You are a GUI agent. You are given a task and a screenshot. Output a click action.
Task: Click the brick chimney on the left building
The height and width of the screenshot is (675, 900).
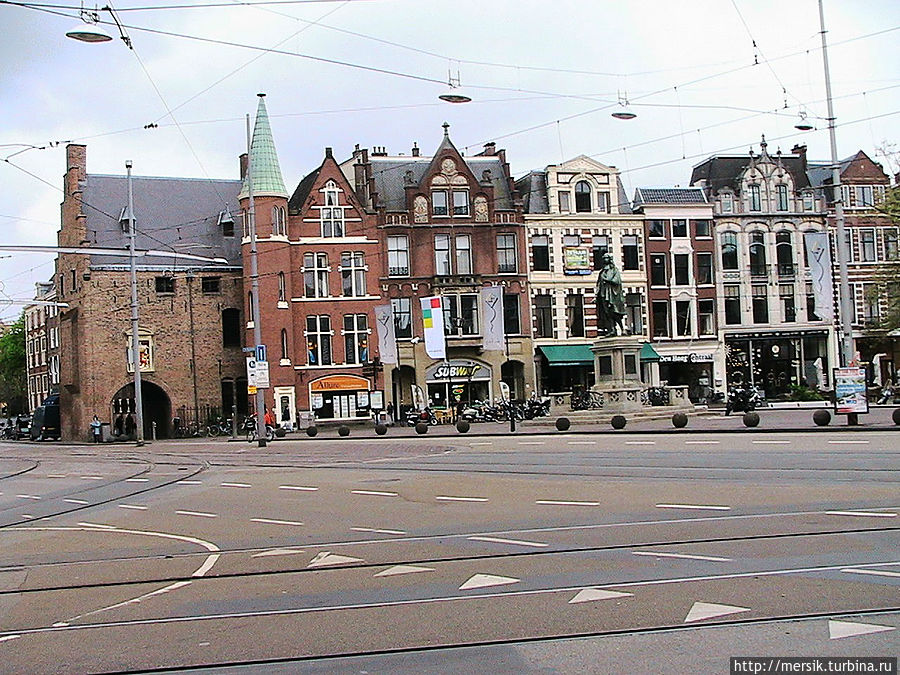[x=76, y=170]
